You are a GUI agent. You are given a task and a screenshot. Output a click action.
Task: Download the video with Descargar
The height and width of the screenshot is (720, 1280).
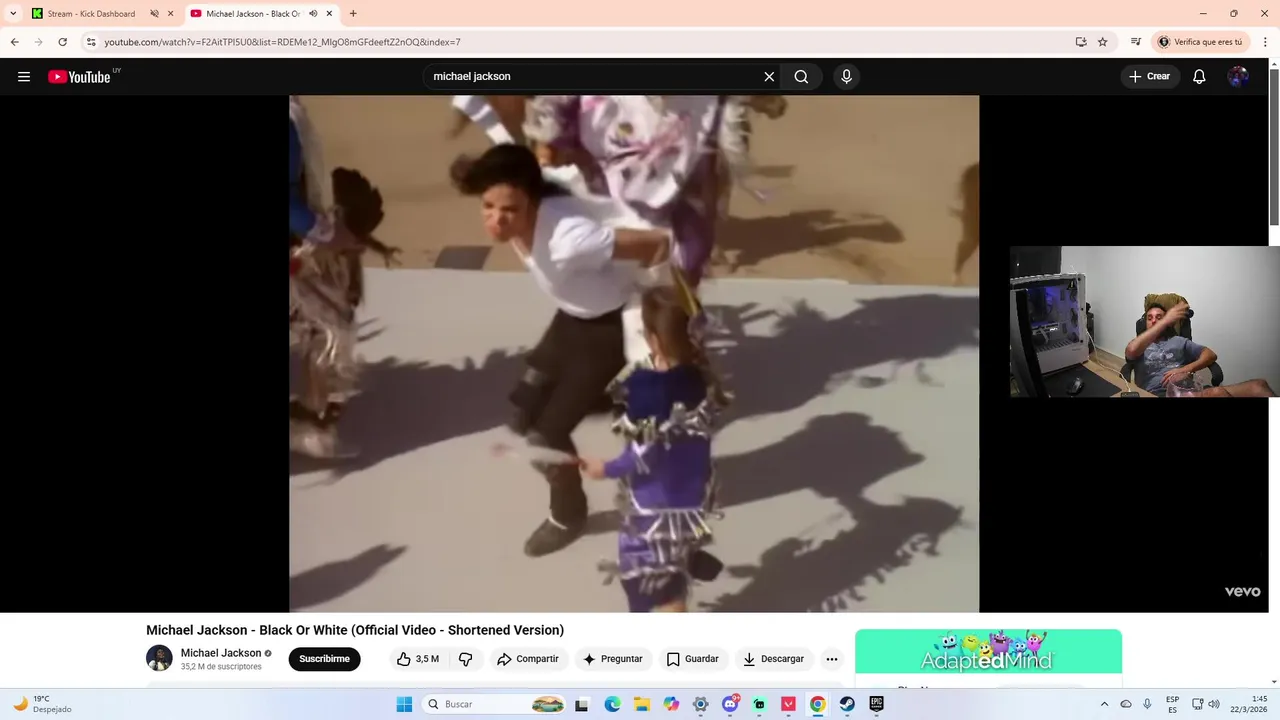point(774,659)
